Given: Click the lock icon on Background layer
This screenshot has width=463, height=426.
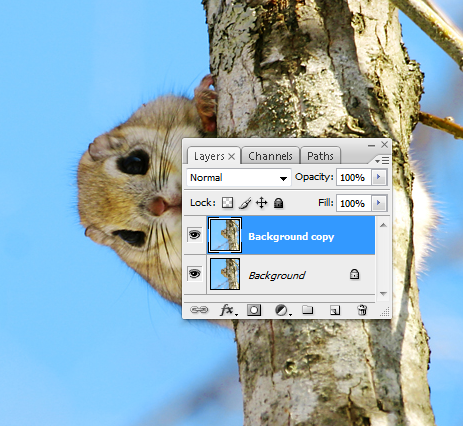Looking at the screenshot, I should pos(354,274).
